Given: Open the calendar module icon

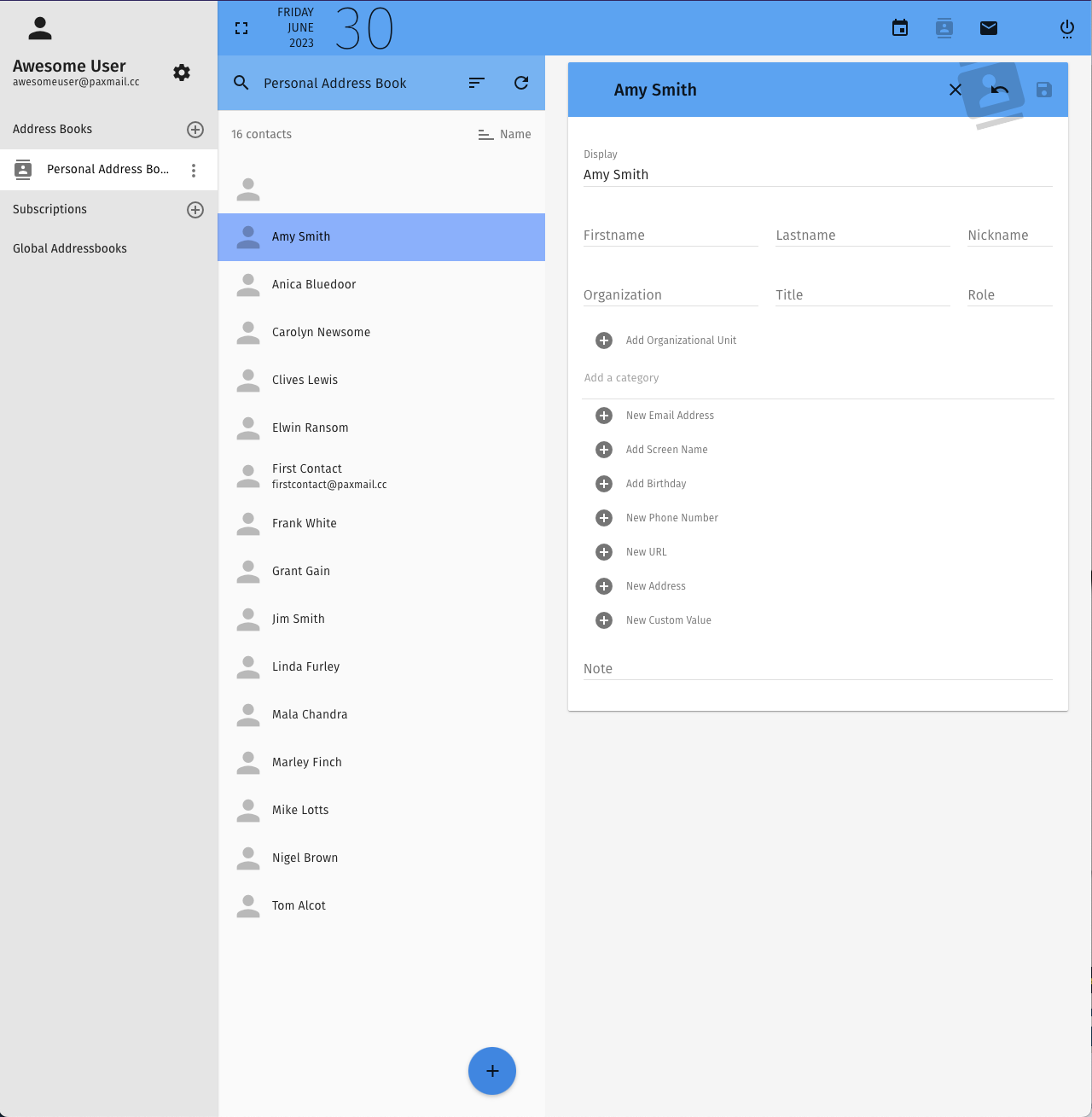Looking at the screenshot, I should click(900, 28).
